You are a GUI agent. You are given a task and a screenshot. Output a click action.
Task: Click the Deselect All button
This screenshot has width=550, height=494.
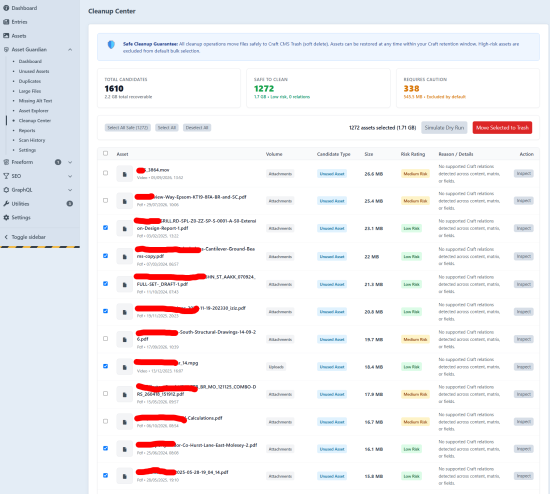(197, 128)
